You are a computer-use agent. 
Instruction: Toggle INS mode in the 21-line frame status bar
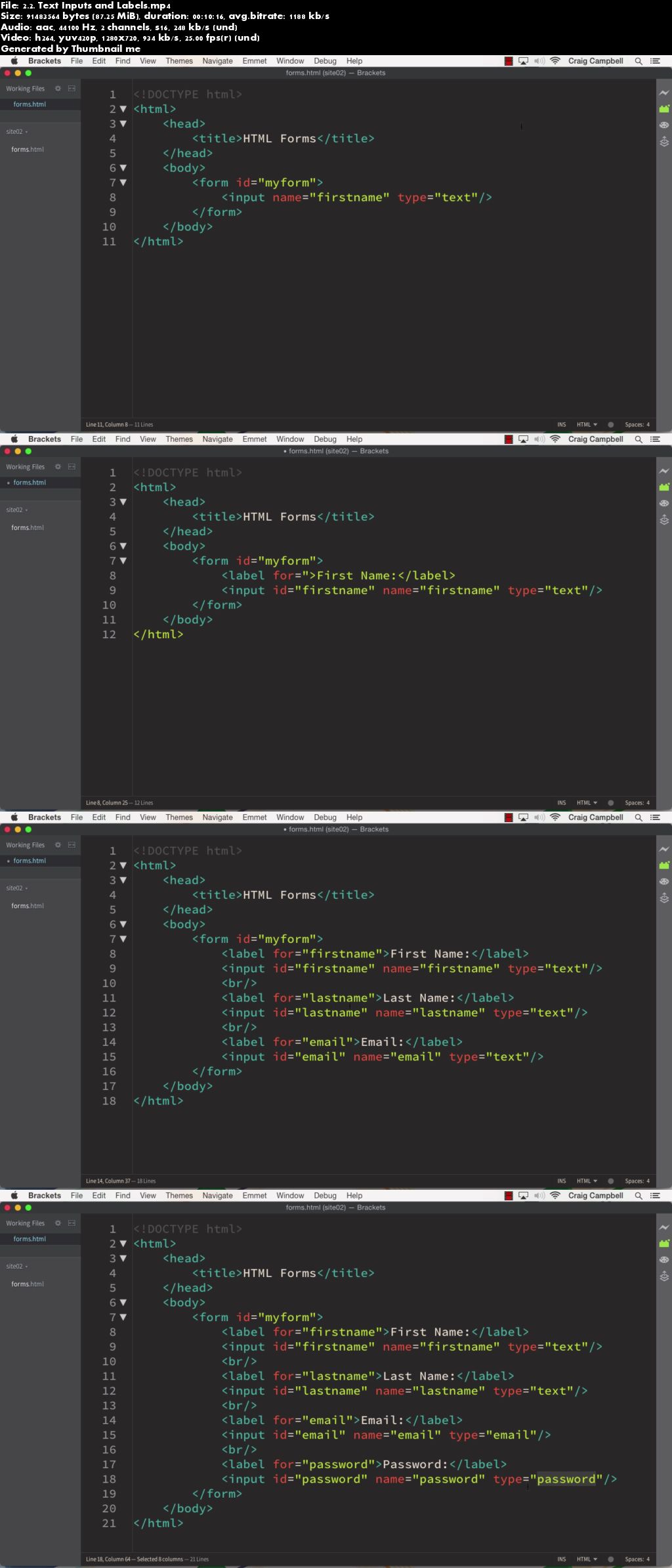click(x=562, y=1559)
